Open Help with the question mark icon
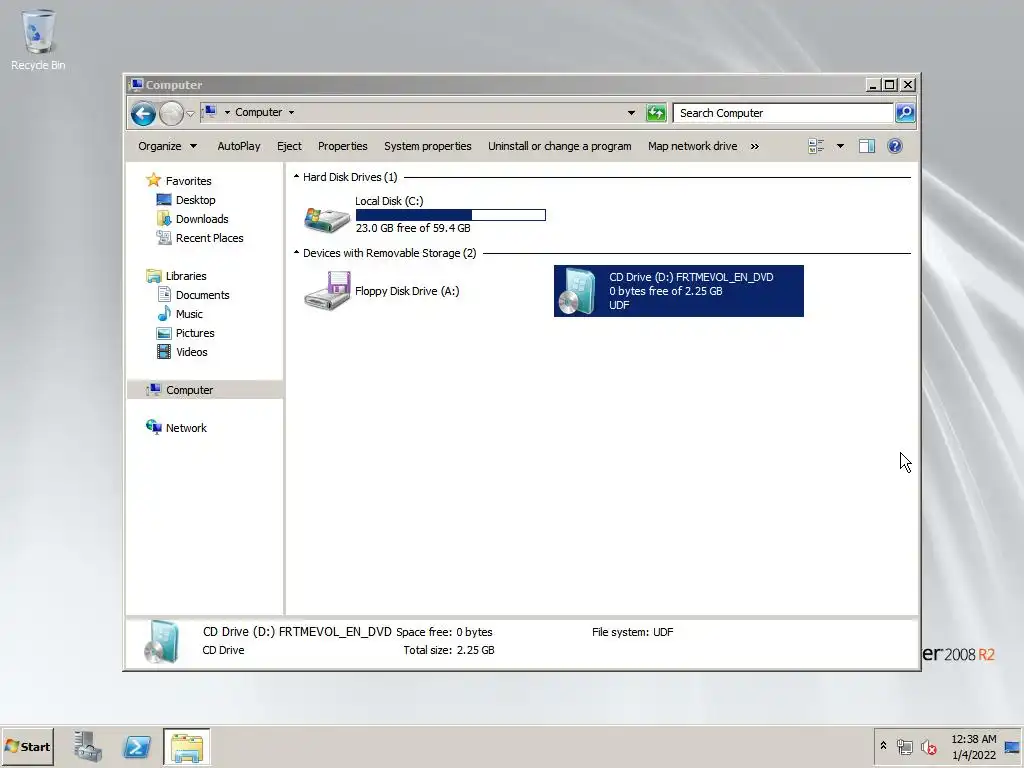1024x768 pixels. 895,146
